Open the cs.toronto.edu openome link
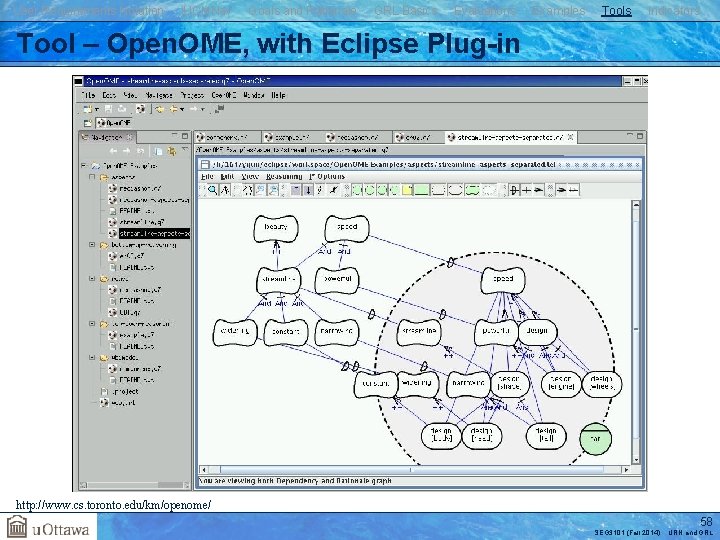720x540 pixels. pyautogui.click(x=113, y=505)
